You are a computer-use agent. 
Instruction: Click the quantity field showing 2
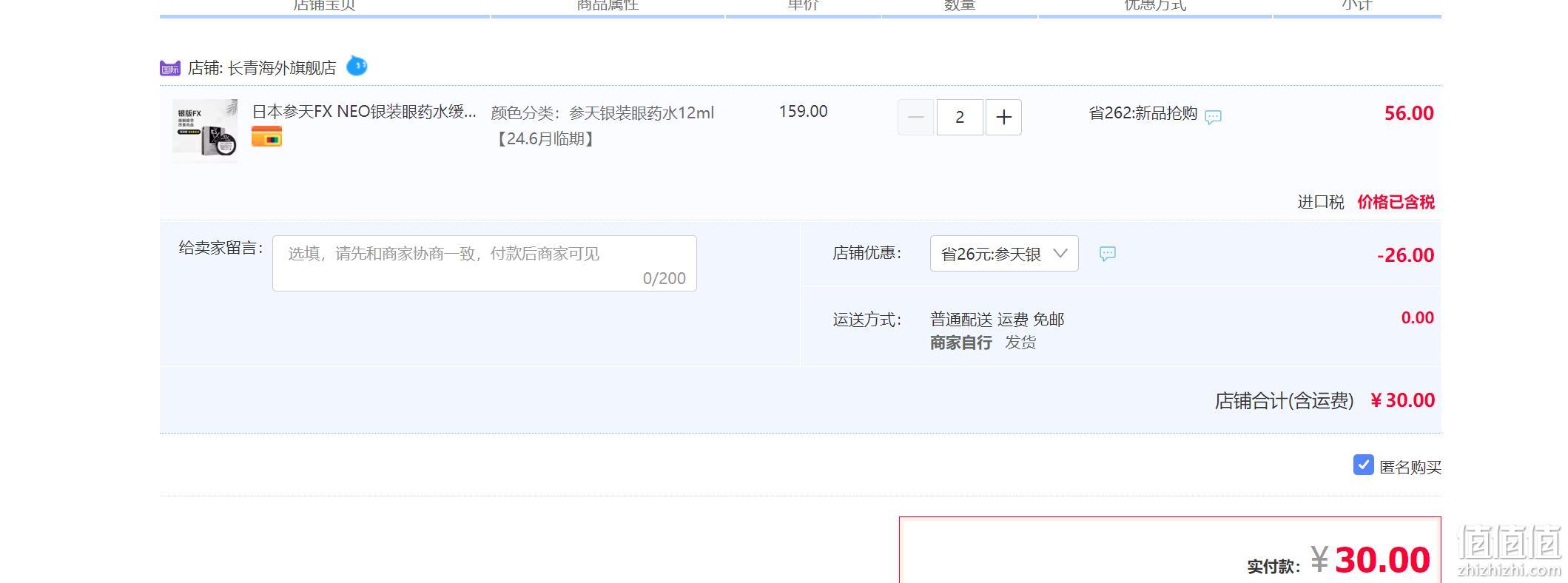click(x=960, y=117)
